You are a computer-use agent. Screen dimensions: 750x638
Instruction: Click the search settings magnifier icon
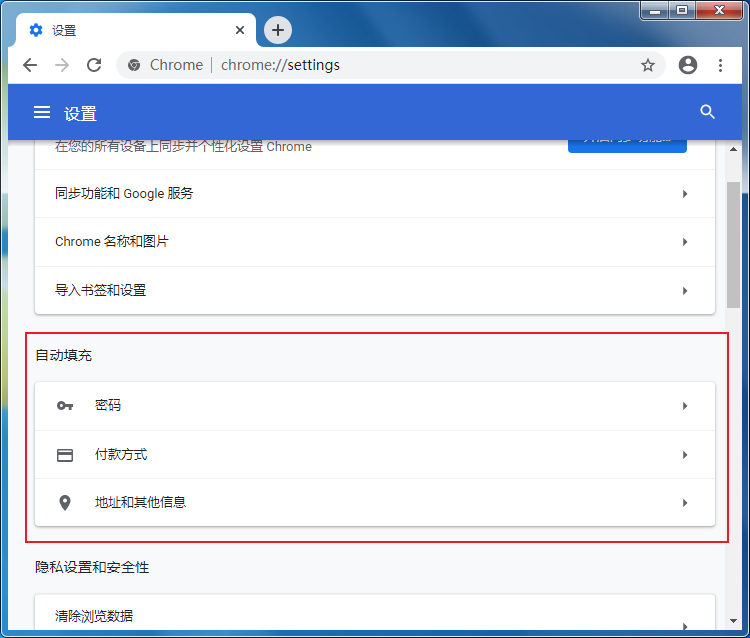click(x=707, y=112)
